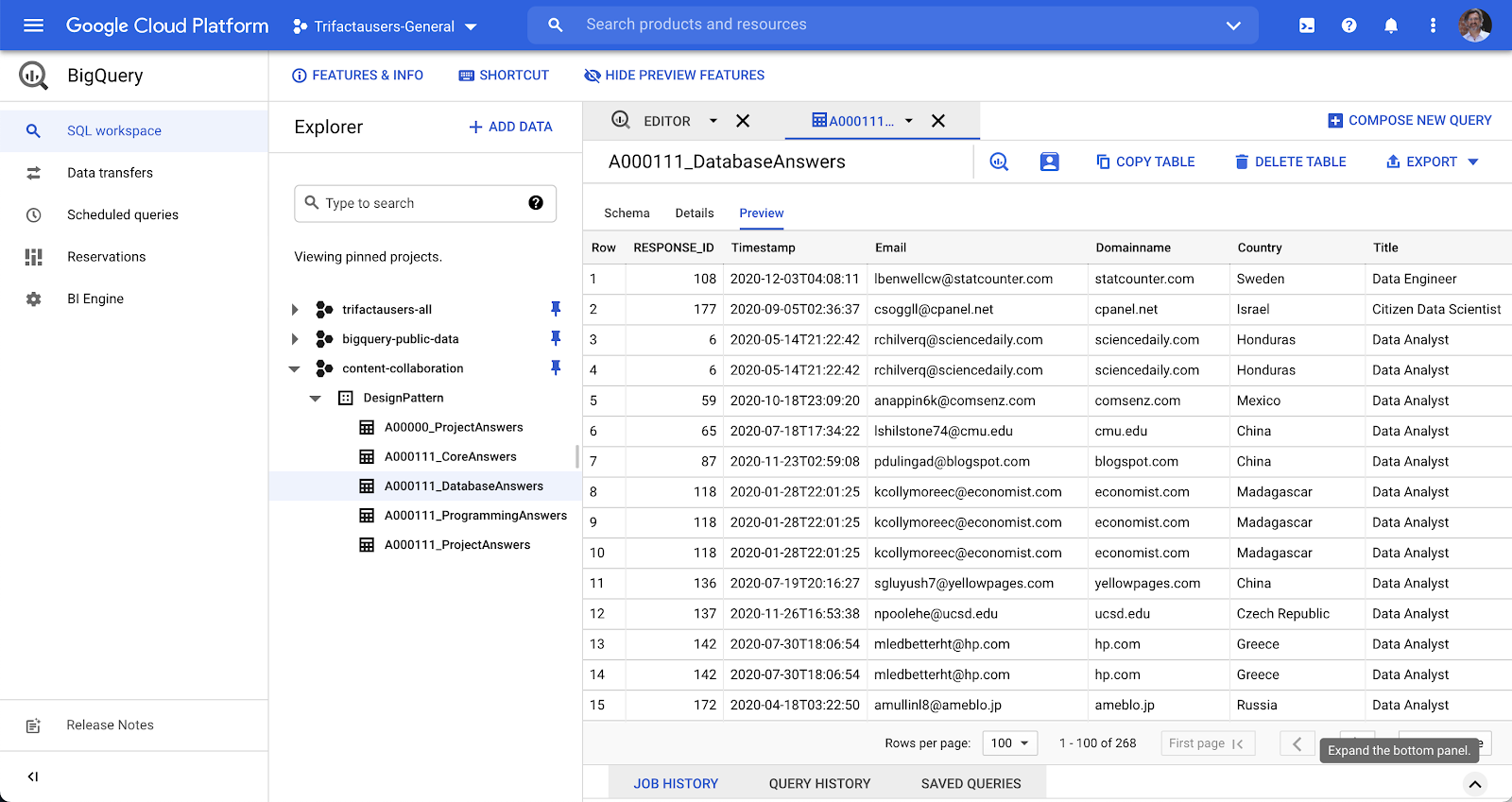Click Compose New Query
The height and width of the screenshot is (802, 1512).
(1410, 121)
